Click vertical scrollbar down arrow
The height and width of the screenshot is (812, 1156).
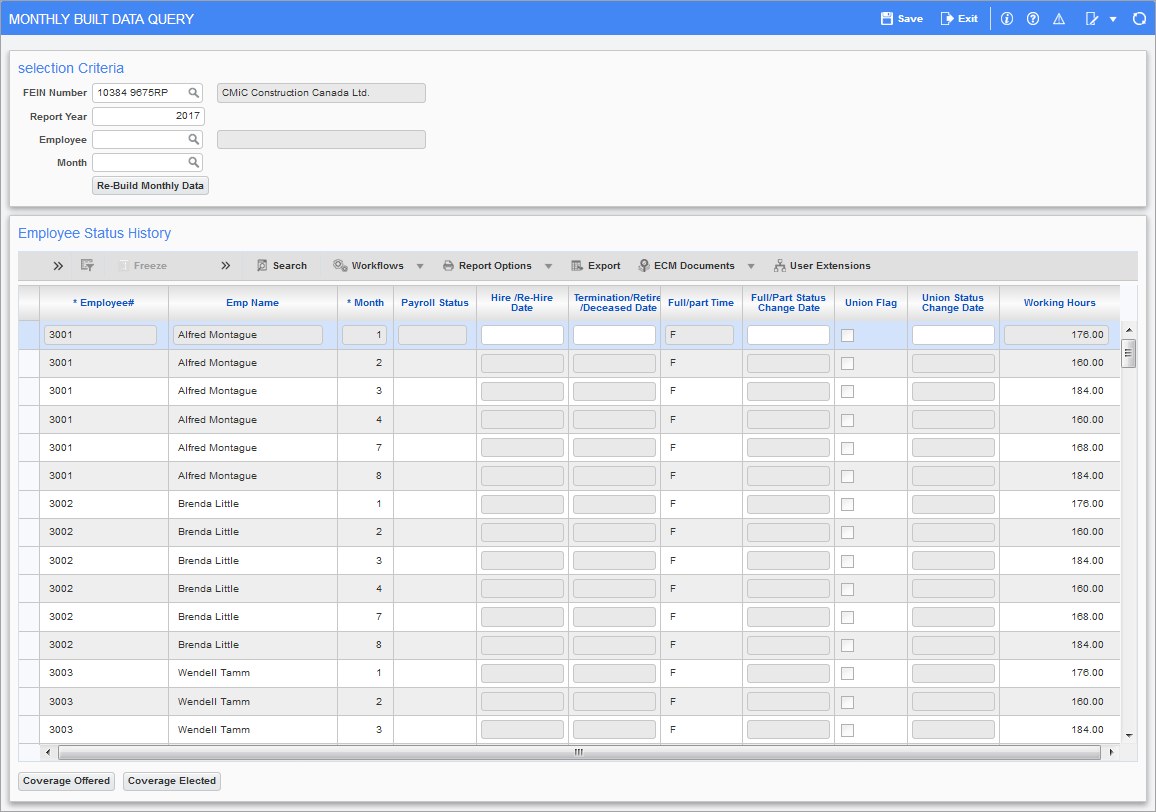point(1129,735)
